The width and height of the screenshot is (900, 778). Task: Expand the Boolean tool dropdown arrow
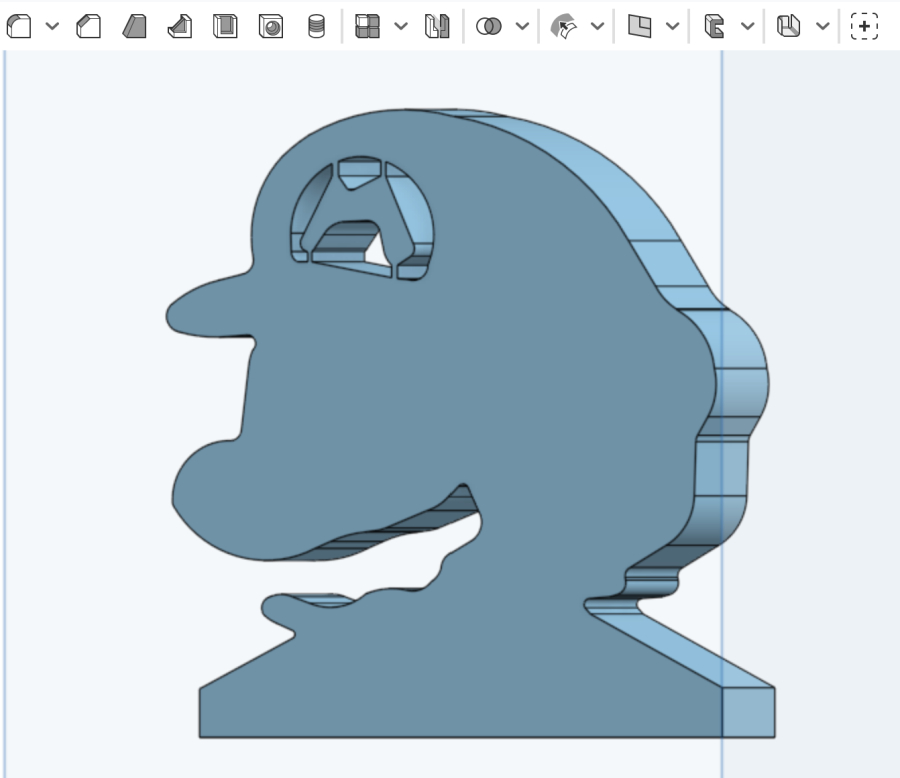[522, 27]
